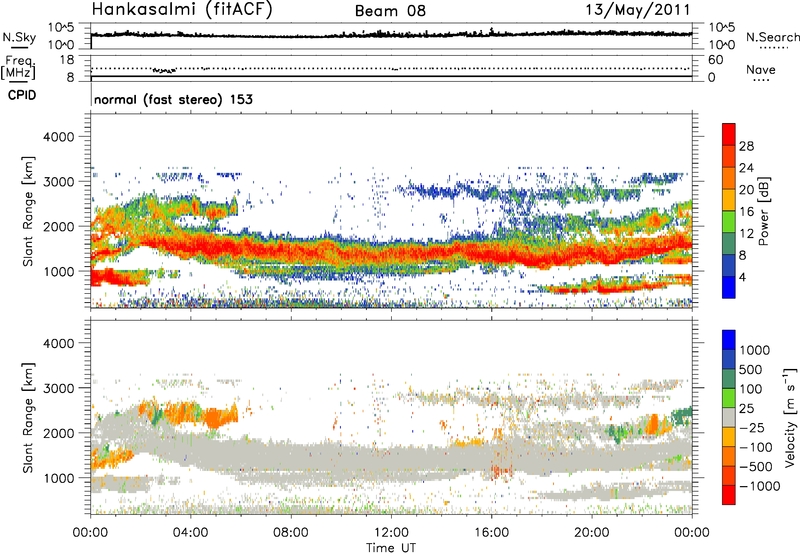The width and height of the screenshot is (800, 554).
Task: Click the "4" label on power color bar
Action: (x=742, y=277)
